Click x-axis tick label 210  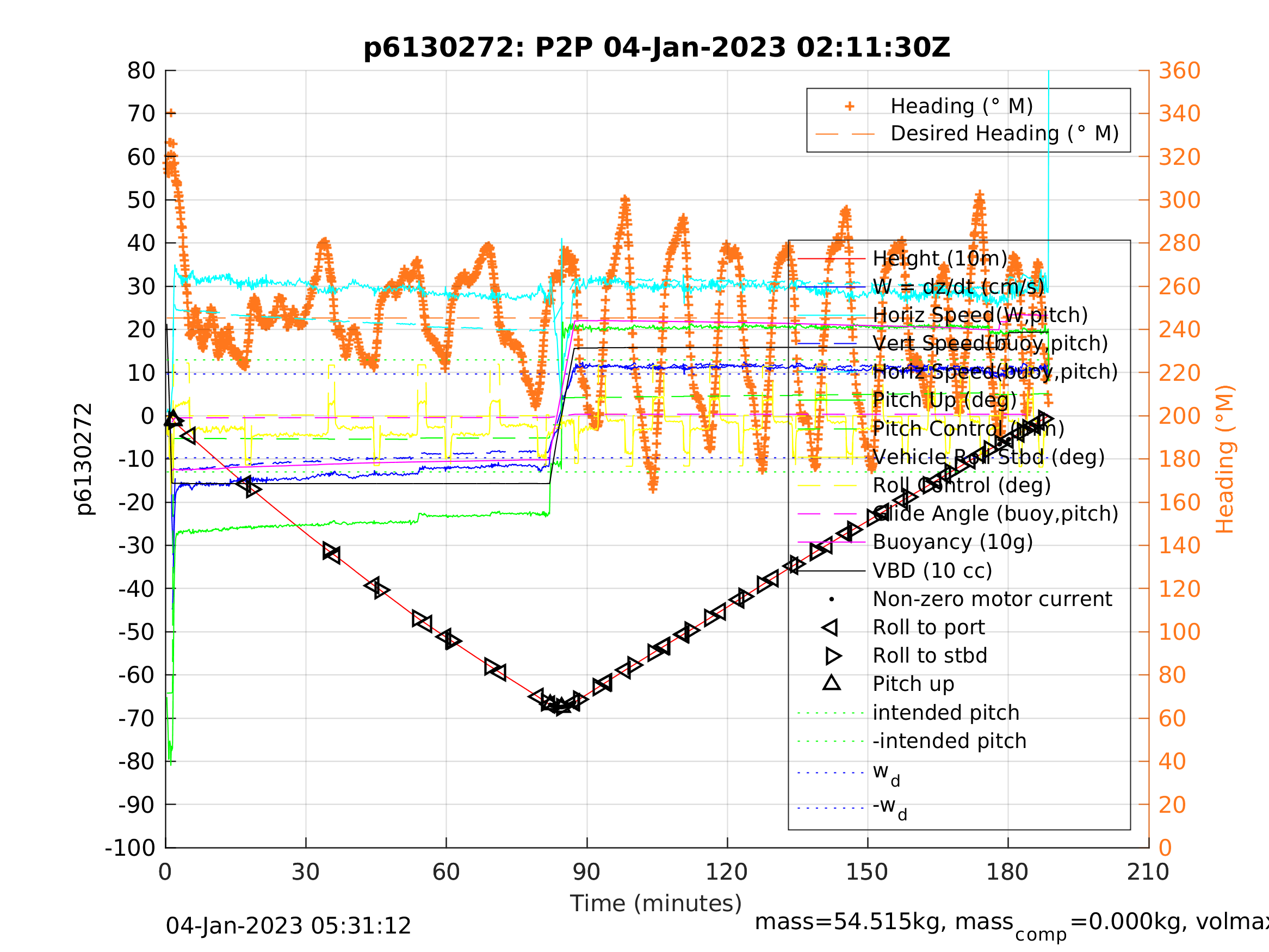[1148, 872]
